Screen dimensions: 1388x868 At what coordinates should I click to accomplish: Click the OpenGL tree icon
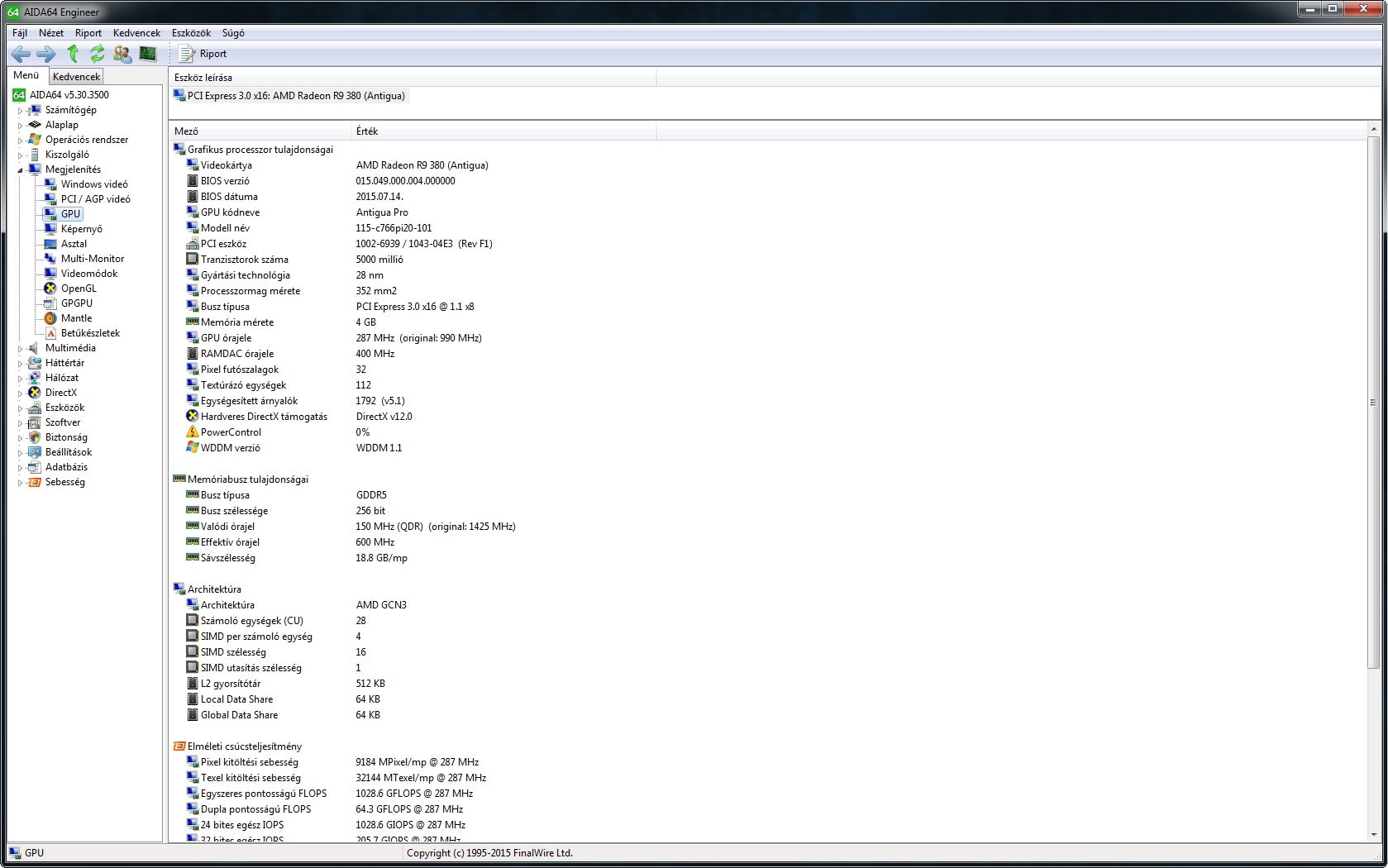pos(50,289)
